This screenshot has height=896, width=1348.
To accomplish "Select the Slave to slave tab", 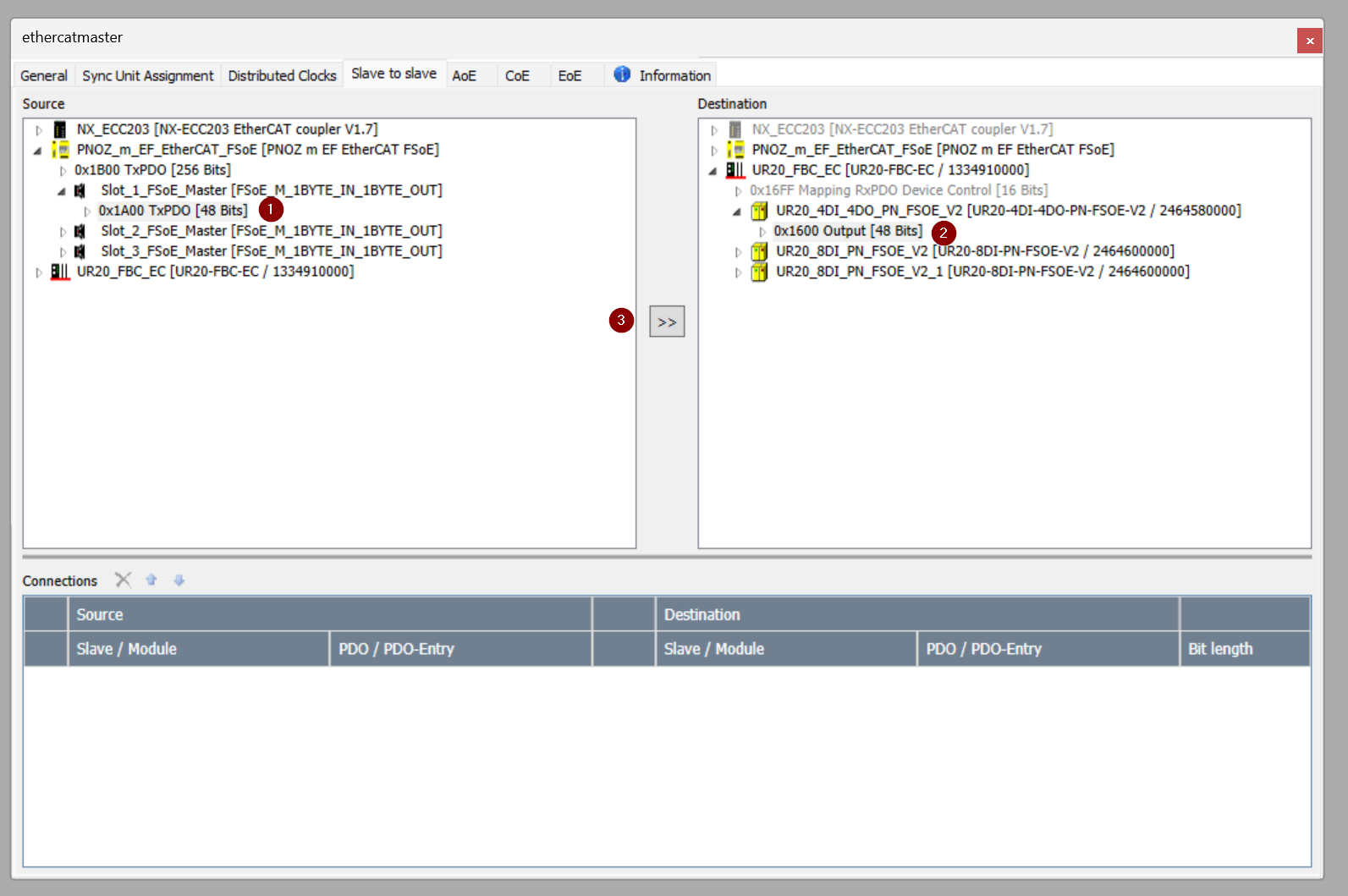I will coord(394,74).
